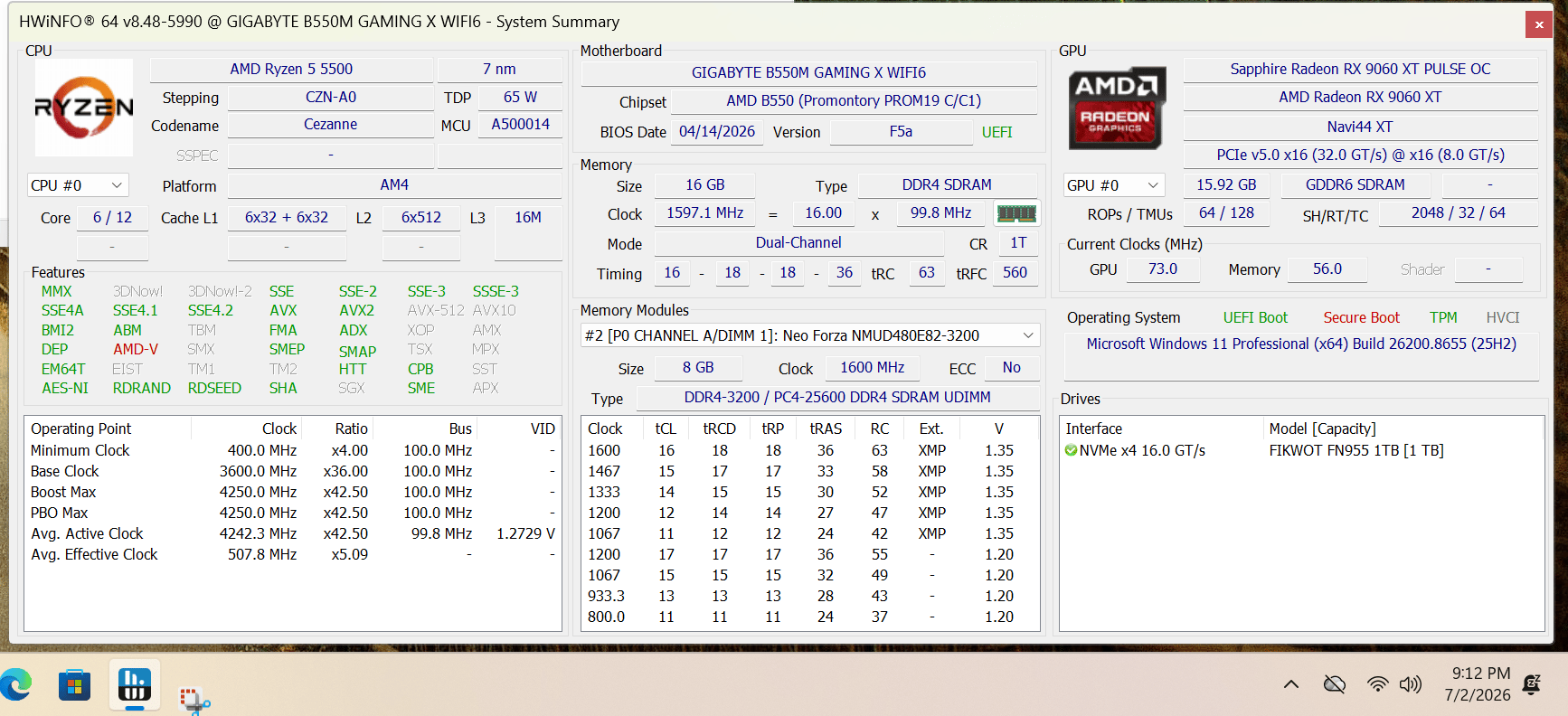Click the green NVMe drive status icon
This screenshot has width=1568, height=716.
pyautogui.click(x=1071, y=450)
